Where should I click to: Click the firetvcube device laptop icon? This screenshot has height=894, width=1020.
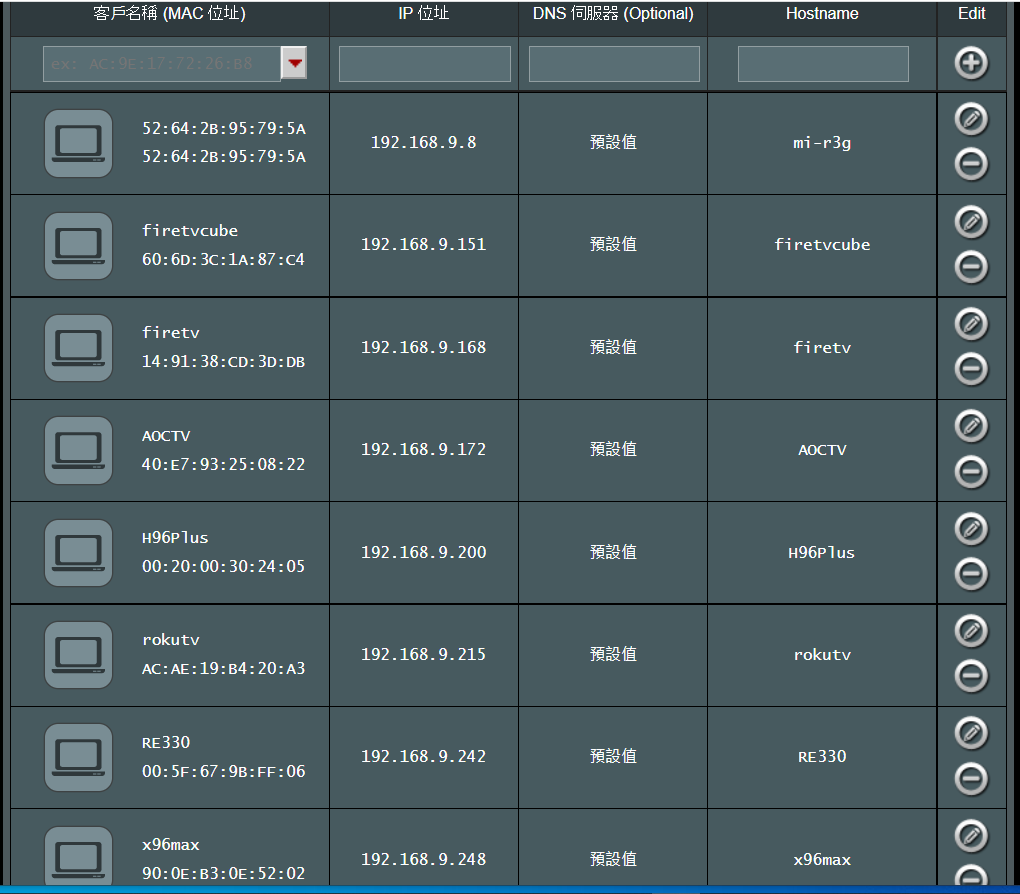coord(79,245)
